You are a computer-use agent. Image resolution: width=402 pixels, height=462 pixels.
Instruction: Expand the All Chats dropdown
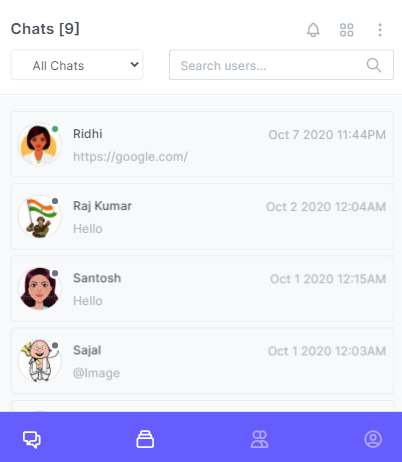77,65
